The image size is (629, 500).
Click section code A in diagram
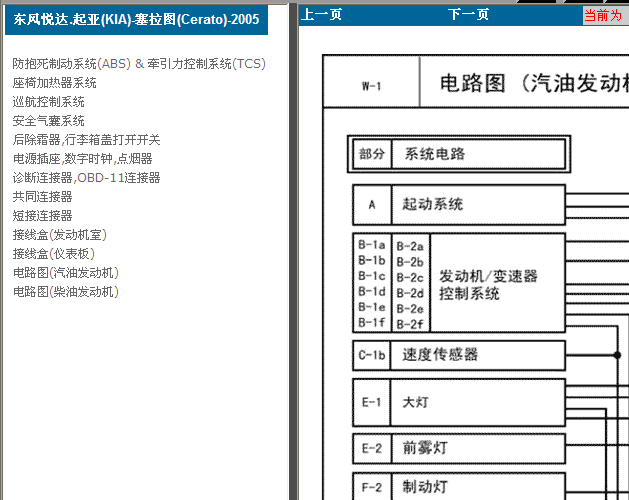[372, 205]
